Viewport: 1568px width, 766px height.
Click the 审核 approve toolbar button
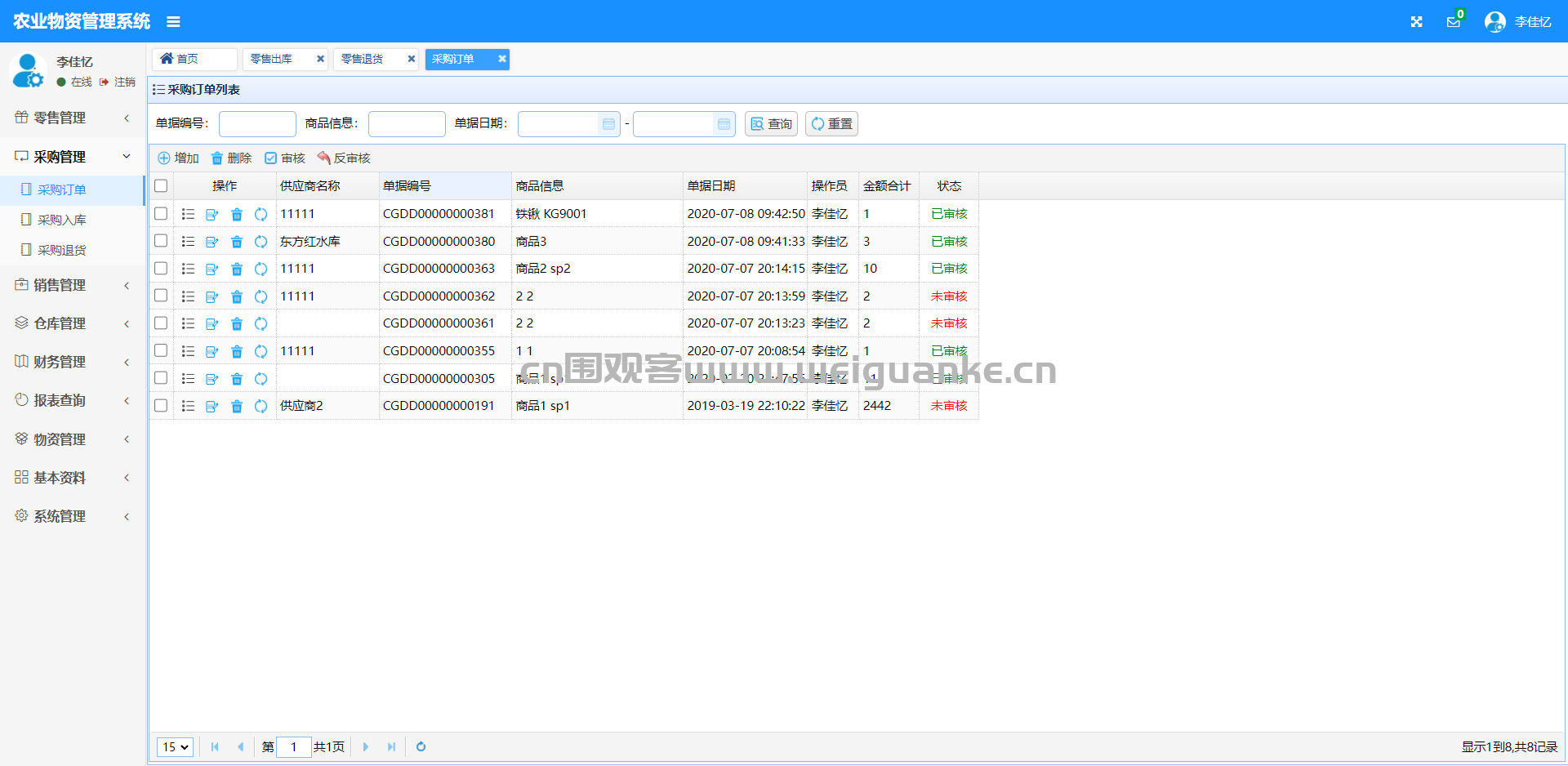pos(284,158)
